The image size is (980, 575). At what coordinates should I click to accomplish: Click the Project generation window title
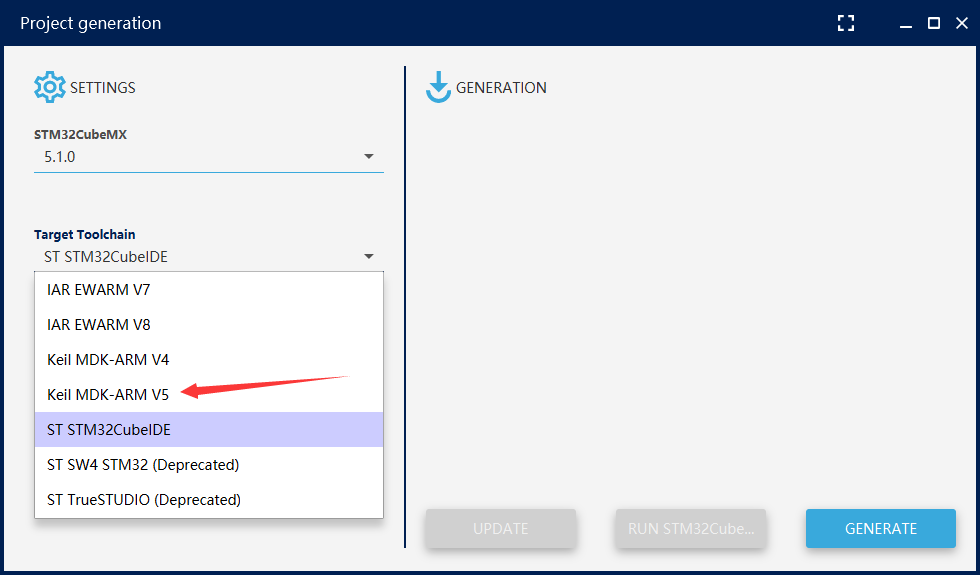pos(91,23)
